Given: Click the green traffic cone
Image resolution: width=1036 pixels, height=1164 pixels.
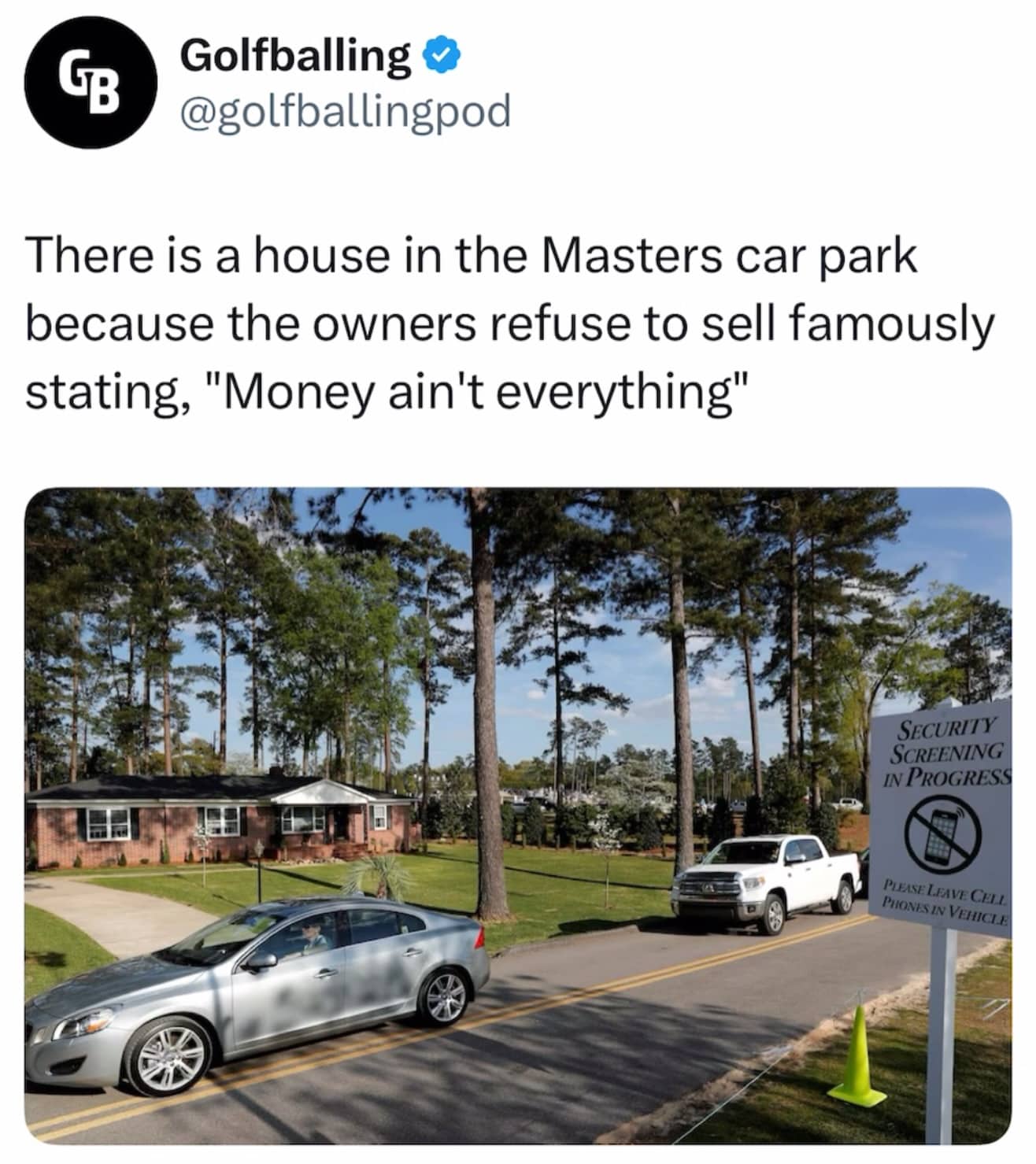Looking at the screenshot, I should point(857,1055).
